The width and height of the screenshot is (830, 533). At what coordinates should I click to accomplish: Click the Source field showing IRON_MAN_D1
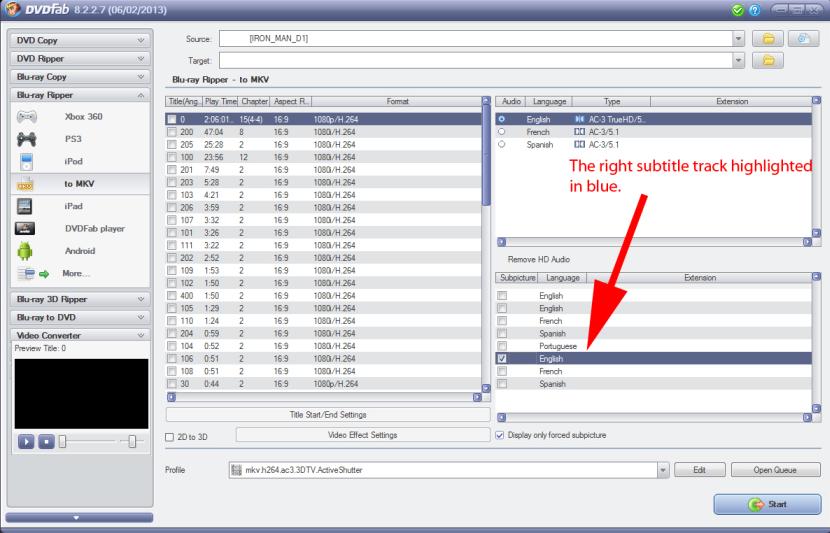[476, 39]
